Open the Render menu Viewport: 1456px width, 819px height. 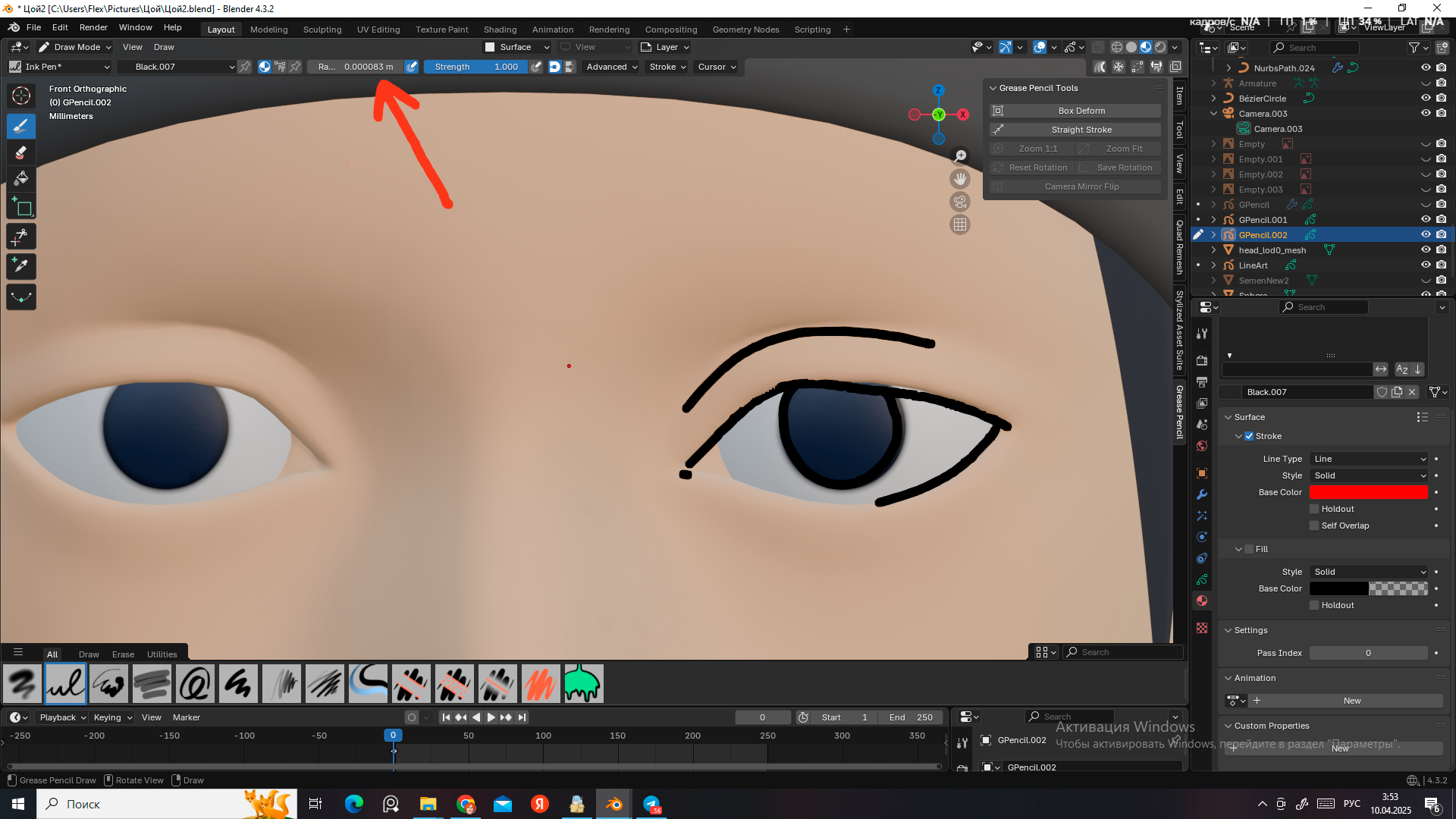(93, 27)
